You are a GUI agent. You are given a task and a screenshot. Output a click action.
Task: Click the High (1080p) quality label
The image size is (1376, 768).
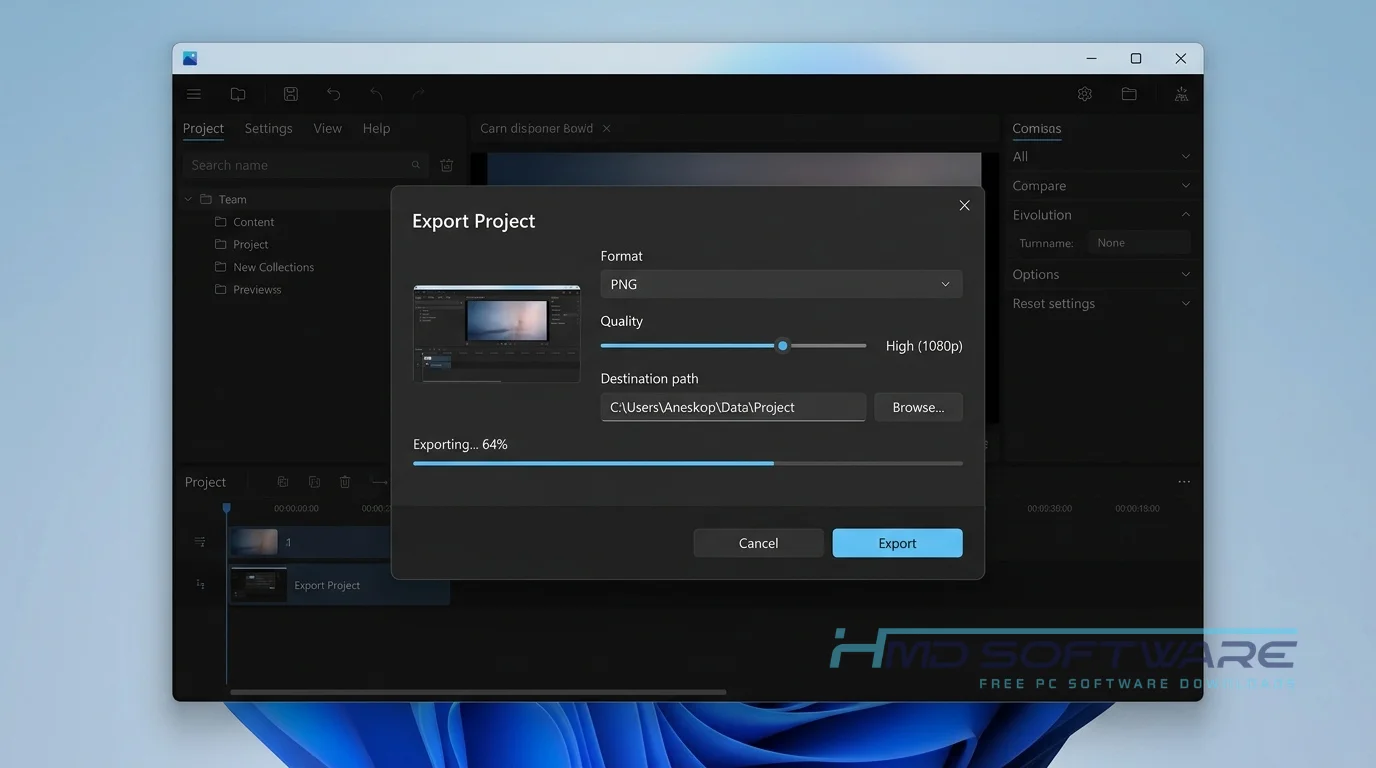924,346
